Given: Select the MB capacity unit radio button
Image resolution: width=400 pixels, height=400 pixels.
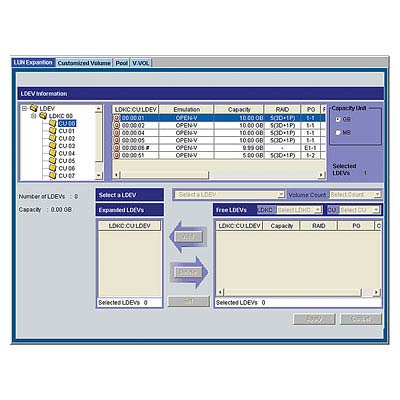Looking at the screenshot, I should [338, 132].
